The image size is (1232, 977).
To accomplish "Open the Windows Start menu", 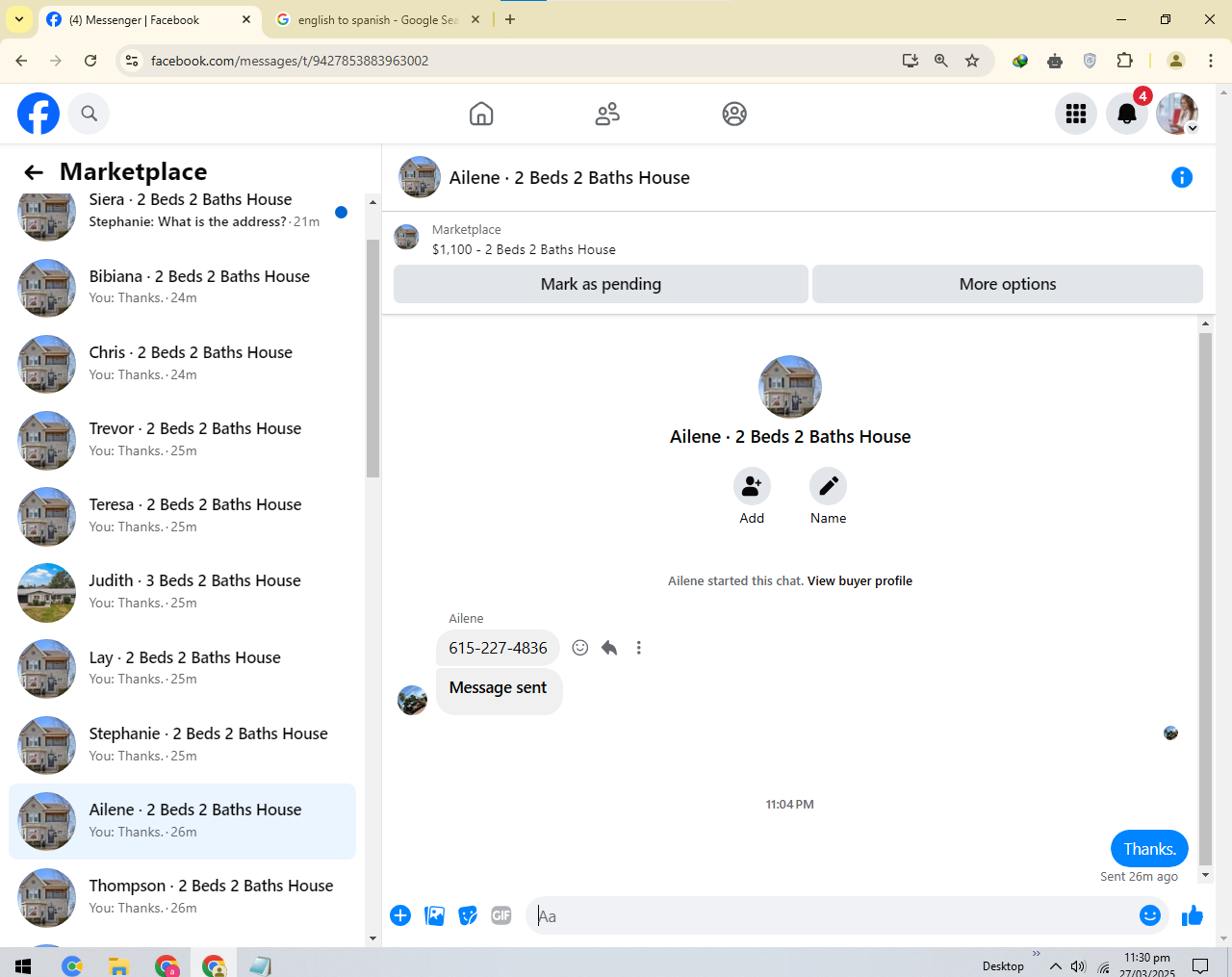I will (23, 965).
